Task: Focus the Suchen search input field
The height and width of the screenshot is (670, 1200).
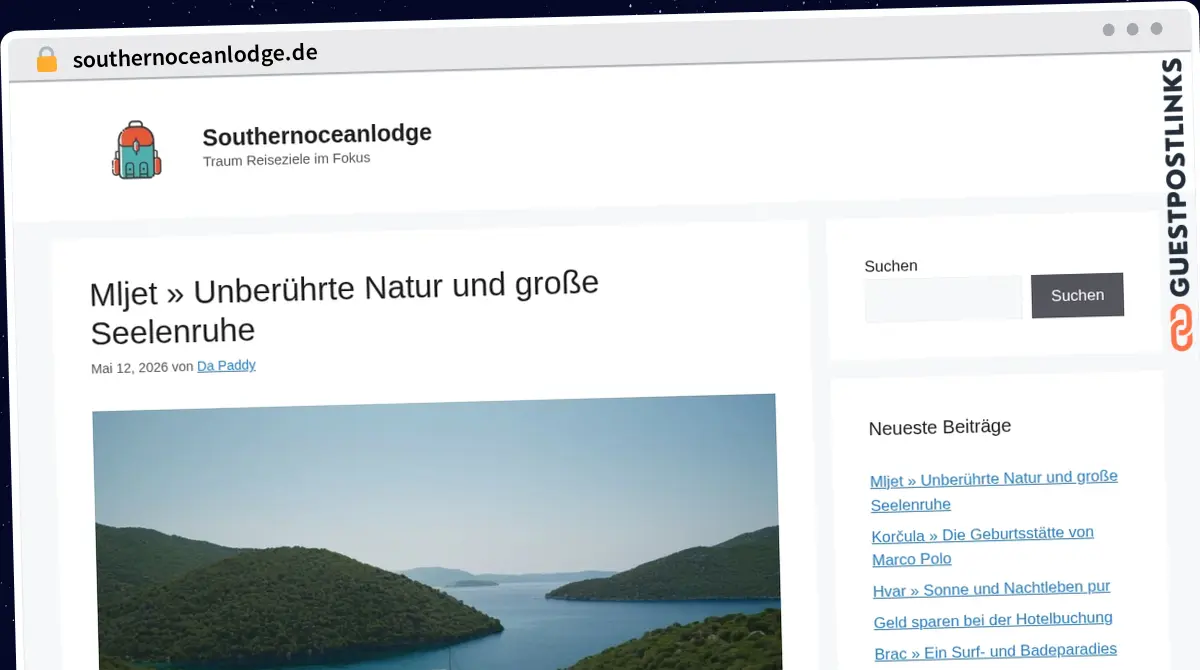Action: pos(943,298)
